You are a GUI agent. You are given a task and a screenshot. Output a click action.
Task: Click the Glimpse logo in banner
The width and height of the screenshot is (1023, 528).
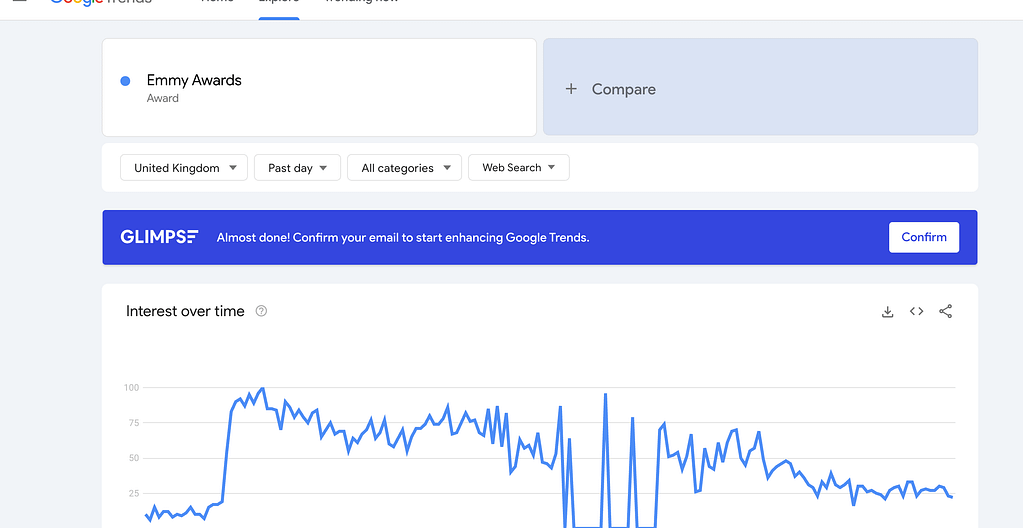pyautogui.click(x=159, y=237)
